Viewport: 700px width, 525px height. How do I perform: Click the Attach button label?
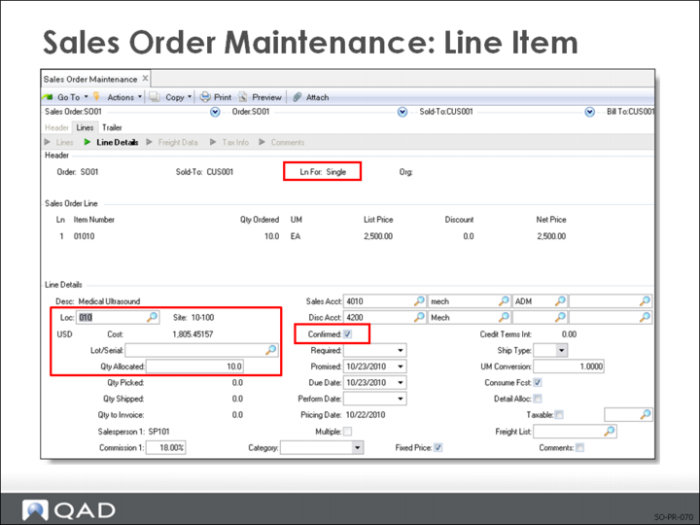coord(317,97)
